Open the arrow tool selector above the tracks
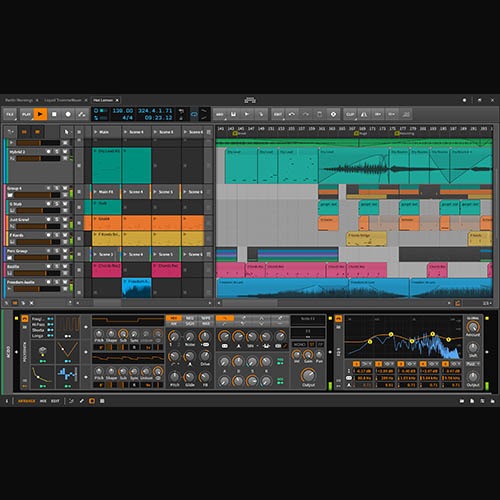 tap(66, 132)
